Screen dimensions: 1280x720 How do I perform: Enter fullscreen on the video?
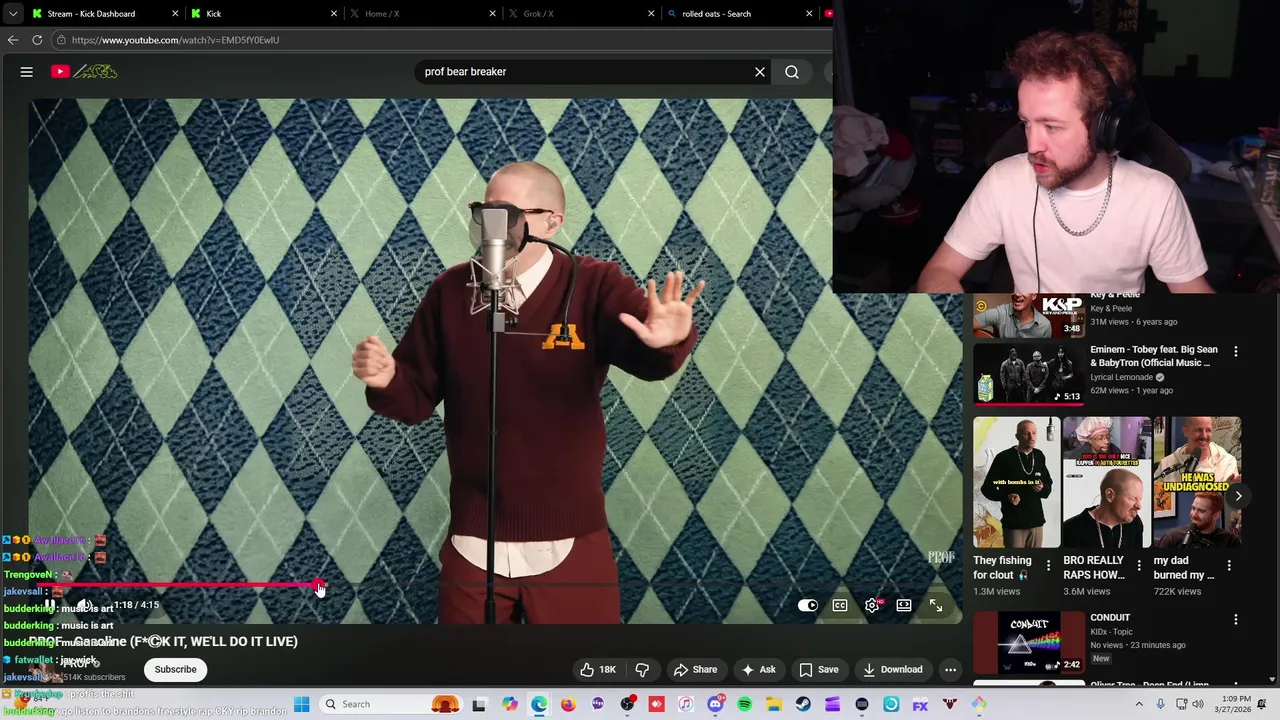[936, 605]
